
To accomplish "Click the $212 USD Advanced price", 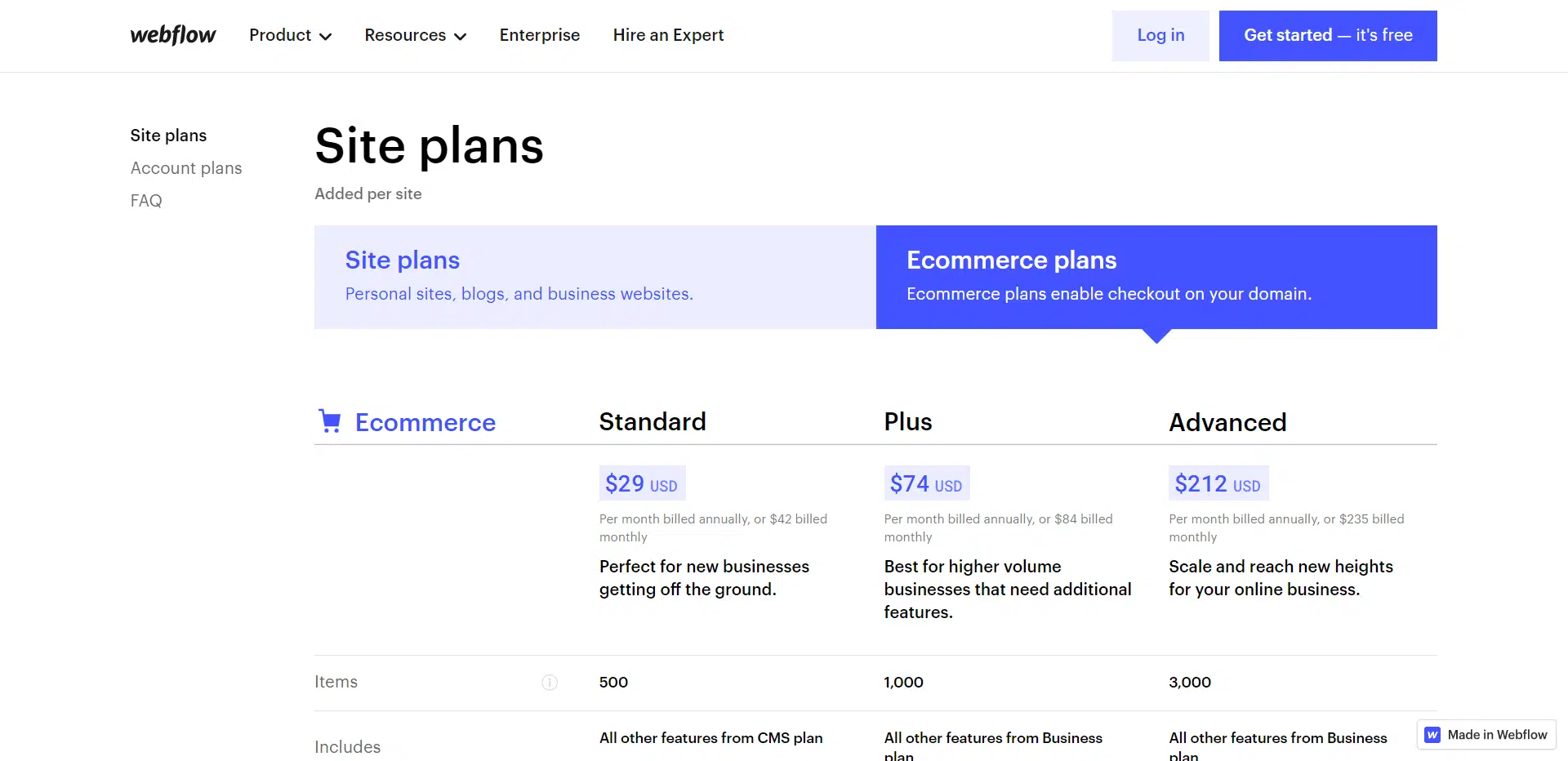I will coord(1218,484).
